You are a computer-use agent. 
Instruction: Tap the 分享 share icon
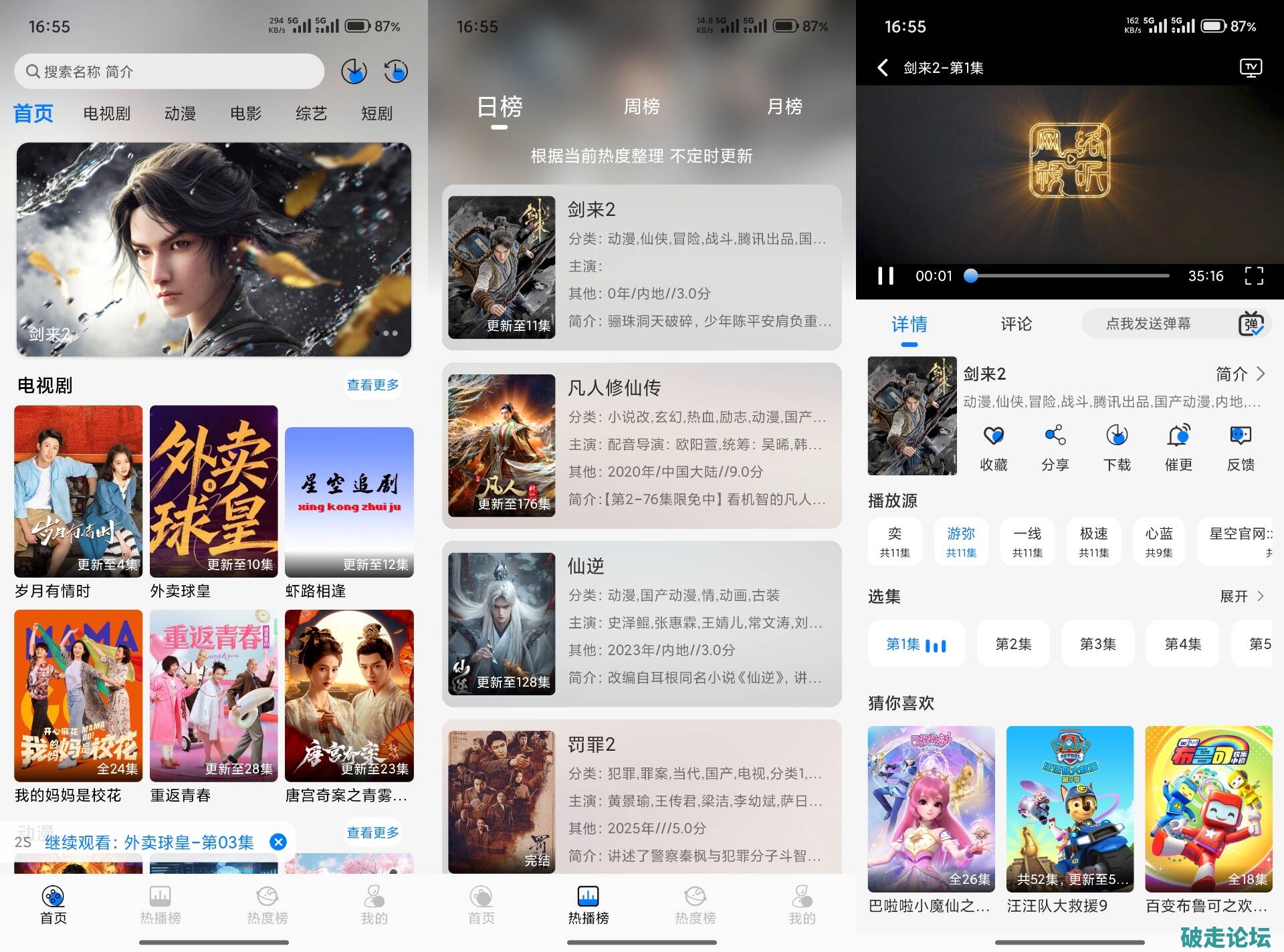point(1055,436)
